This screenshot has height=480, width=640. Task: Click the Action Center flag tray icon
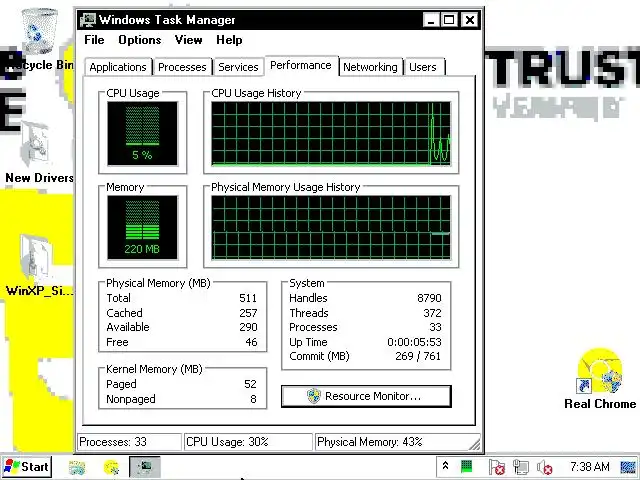(x=497, y=467)
